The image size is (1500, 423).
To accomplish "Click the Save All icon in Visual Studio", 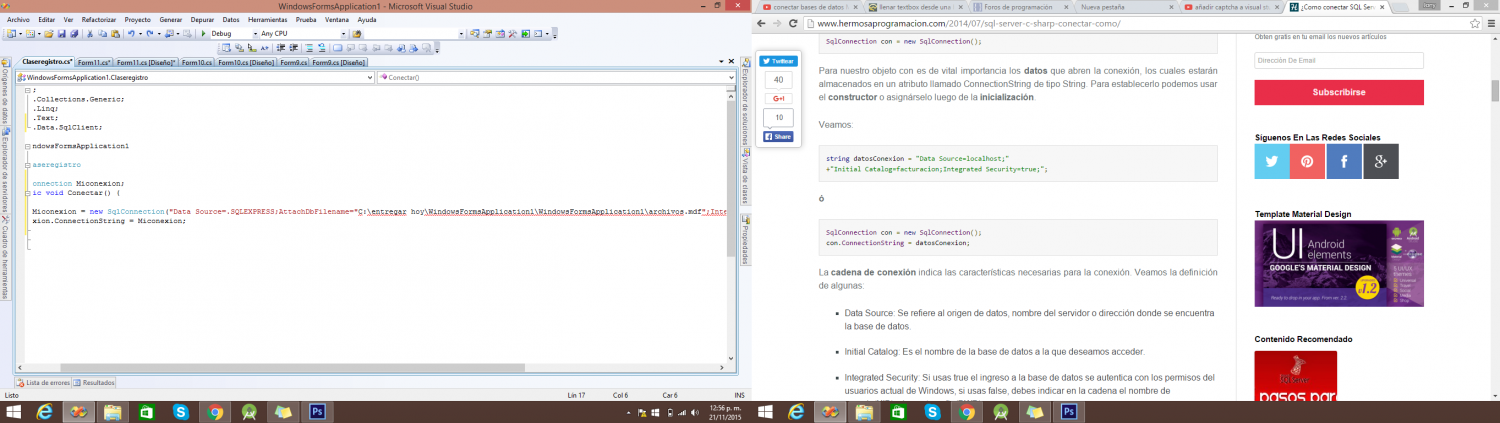I will 74,34.
